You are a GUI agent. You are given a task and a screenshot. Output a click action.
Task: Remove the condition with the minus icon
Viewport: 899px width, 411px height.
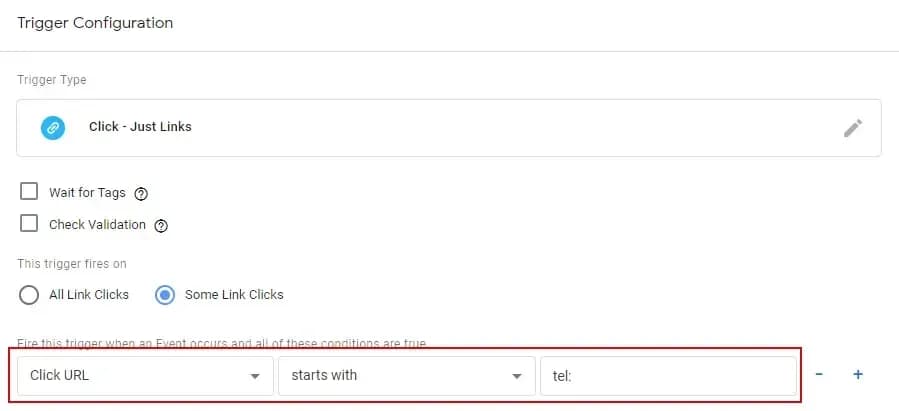click(x=819, y=375)
